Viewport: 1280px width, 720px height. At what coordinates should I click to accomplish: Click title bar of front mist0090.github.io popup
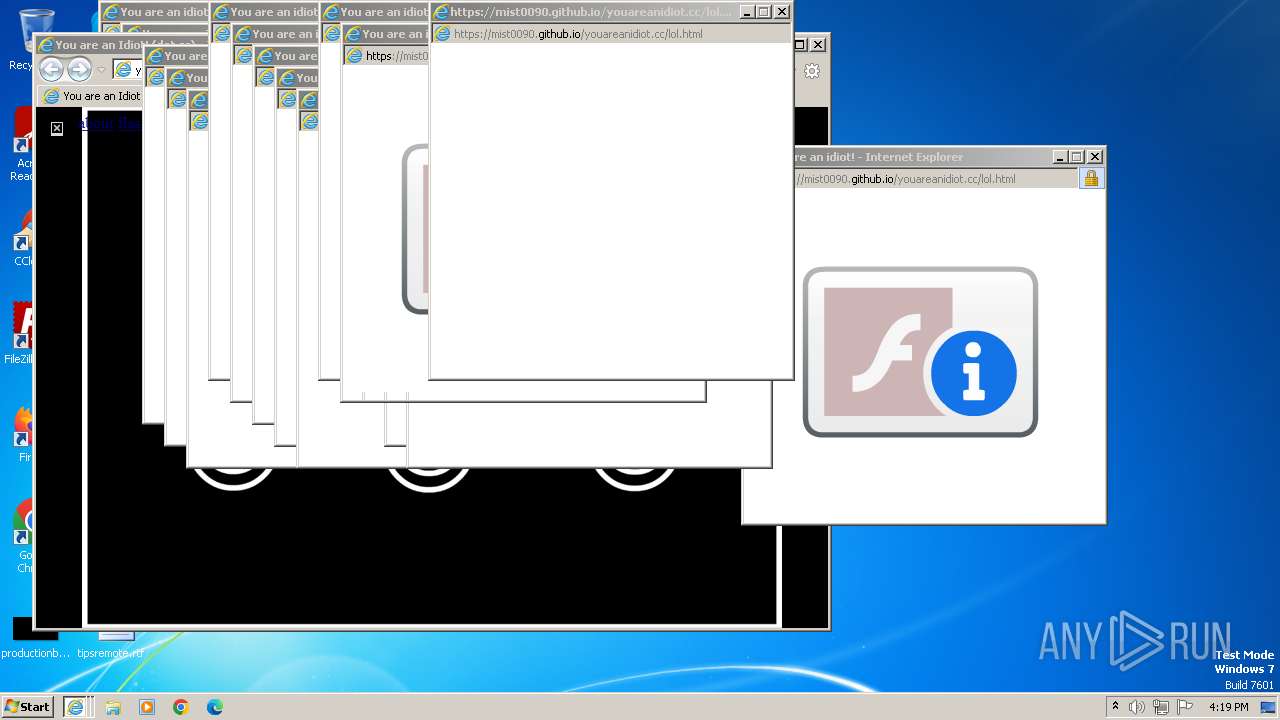coord(585,12)
